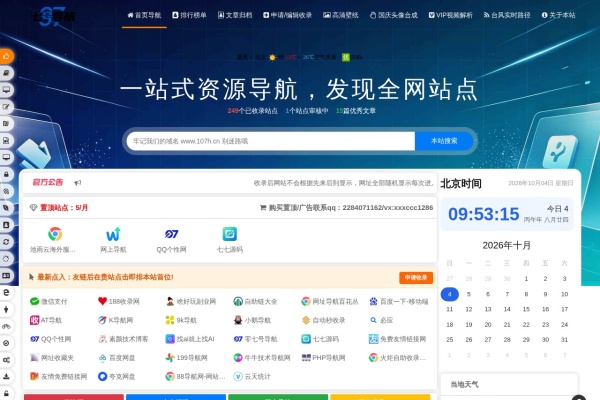Screen dimensions: 600x400
Task: Open pinned site 七七源码 icon
Action: pos(230,240)
